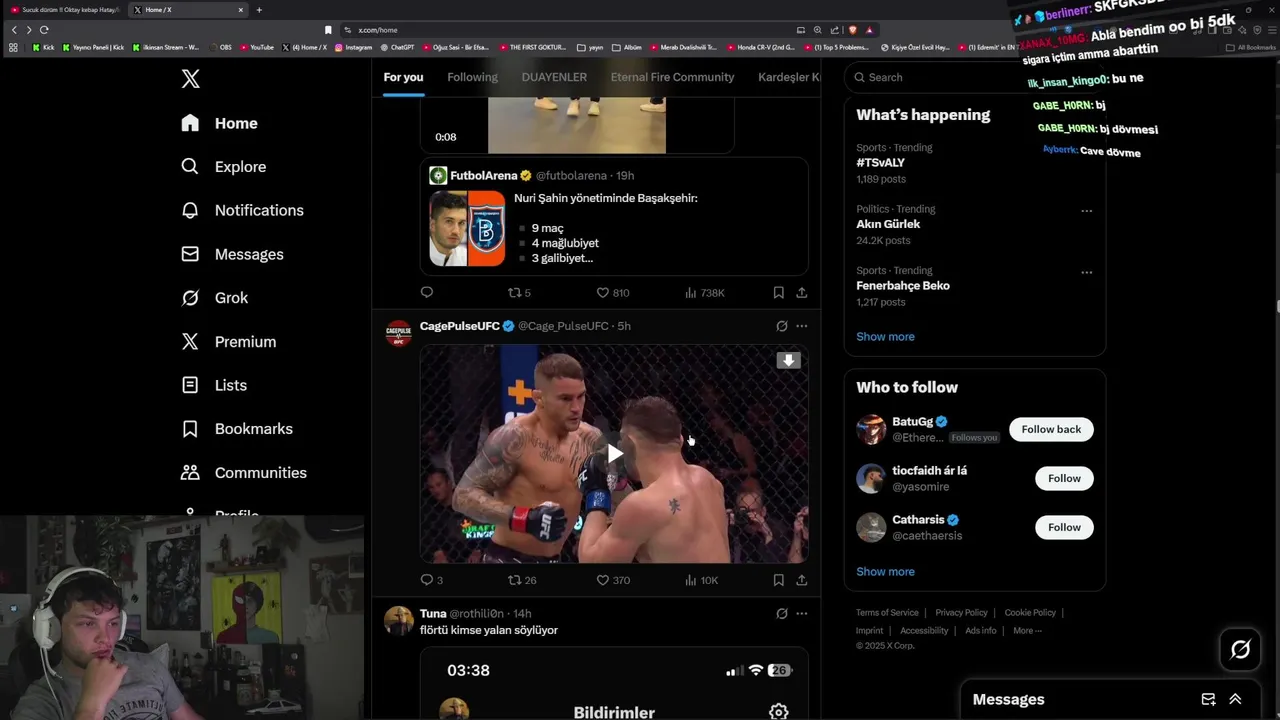1280x720 pixels.
Task: Open the floating Grok button
Action: [1240, 650]
